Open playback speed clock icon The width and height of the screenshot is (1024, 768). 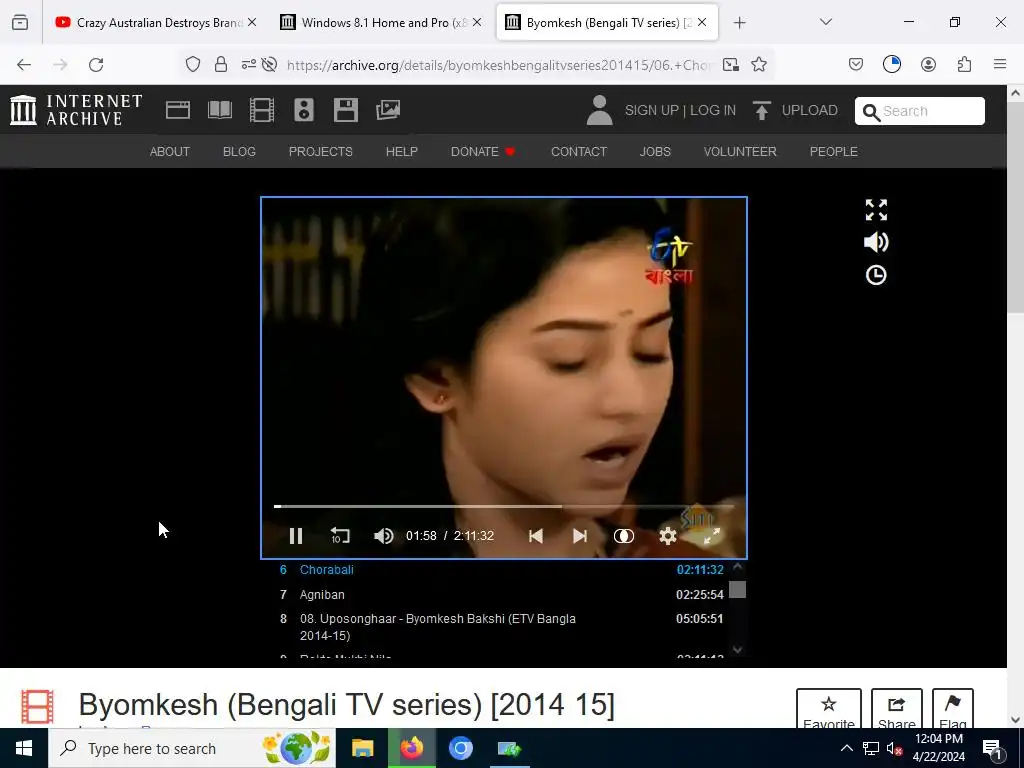[876, 275]
